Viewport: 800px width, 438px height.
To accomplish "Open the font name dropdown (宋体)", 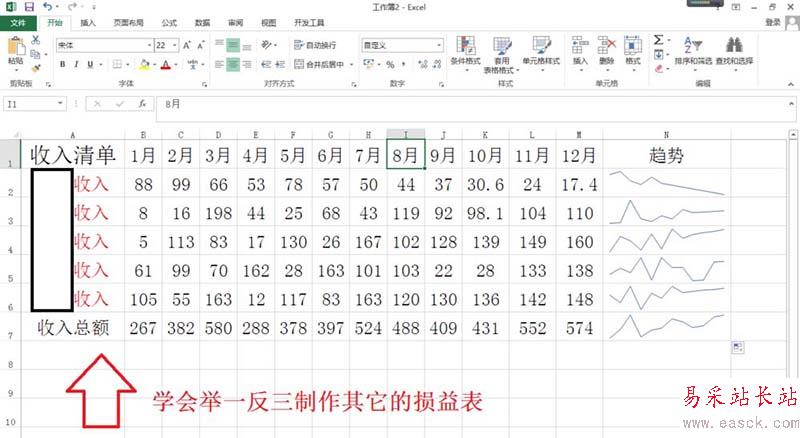I will [x=149, y=45].
